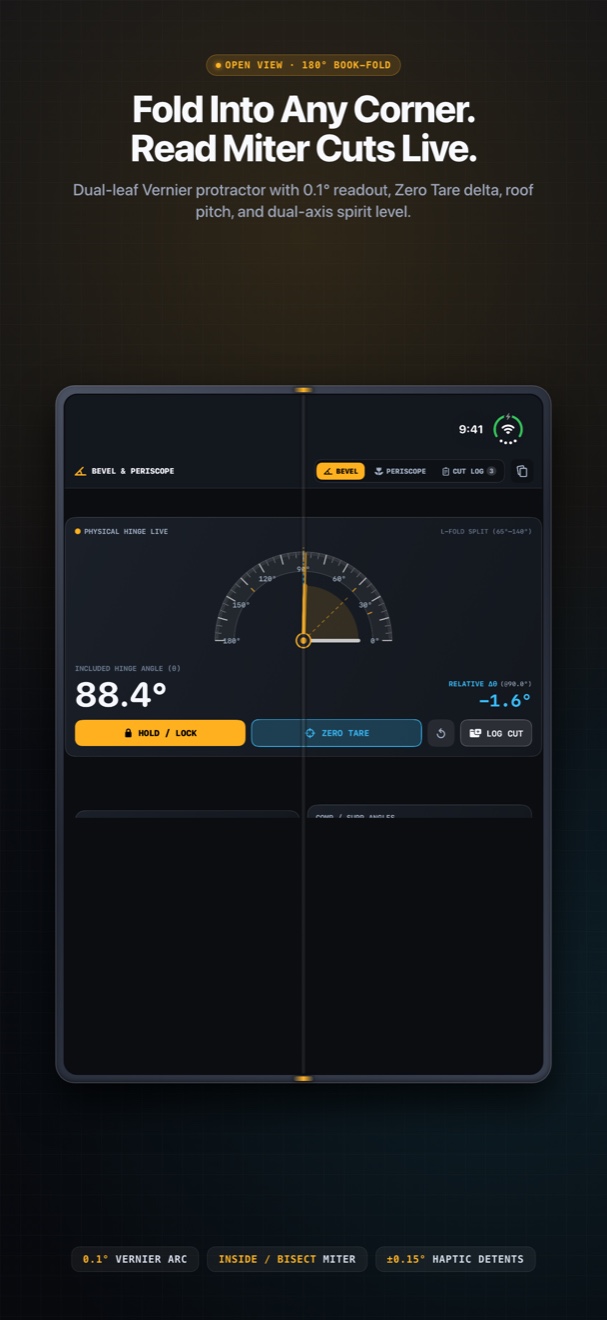Image resolution: width=607 pixels, height=1320 pixels.
Task: Click the L-Fold Split range label
Action: [x=486, y=531]
